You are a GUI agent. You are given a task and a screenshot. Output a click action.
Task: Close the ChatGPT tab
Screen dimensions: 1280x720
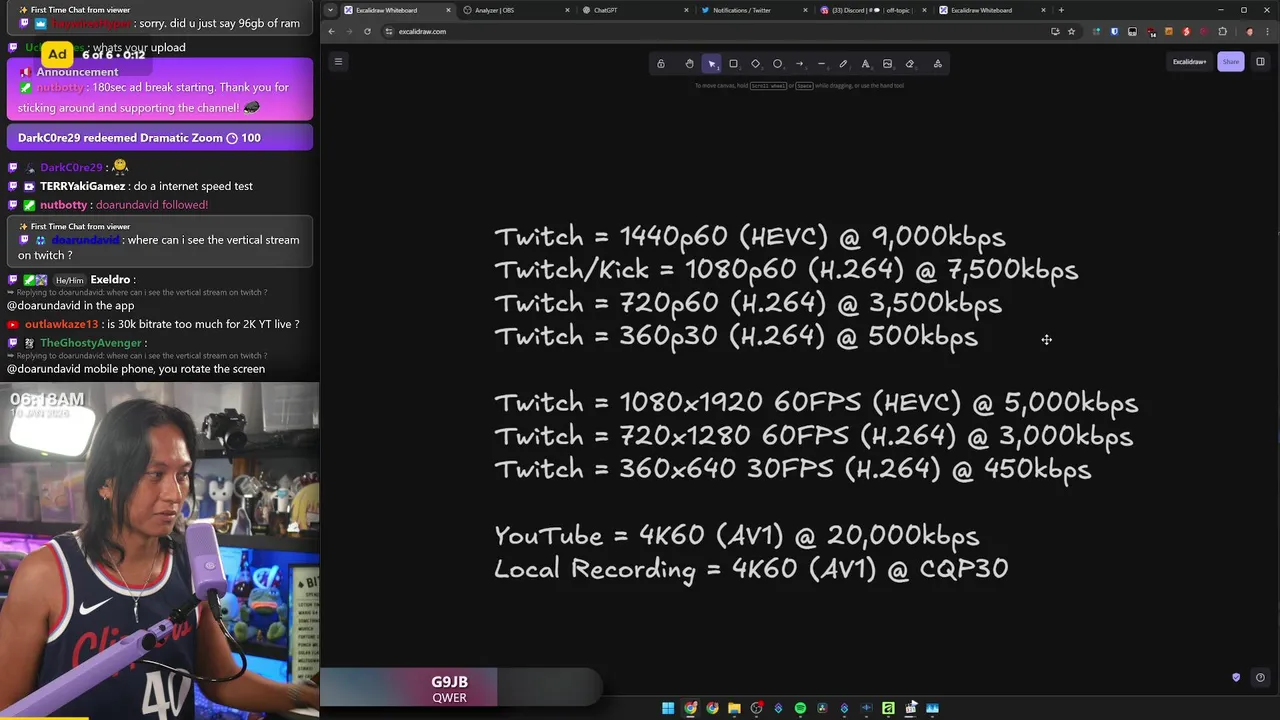tap(686, 10)
